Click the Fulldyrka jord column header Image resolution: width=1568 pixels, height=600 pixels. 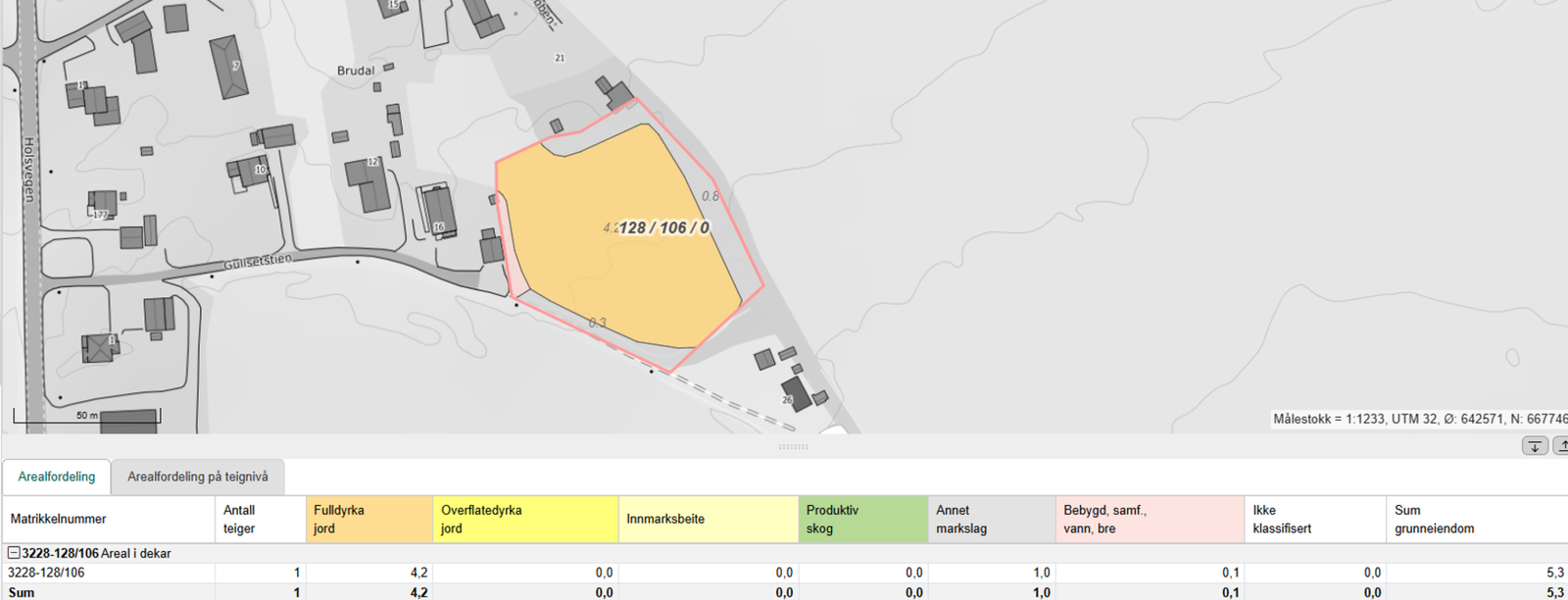coord(368,519)
